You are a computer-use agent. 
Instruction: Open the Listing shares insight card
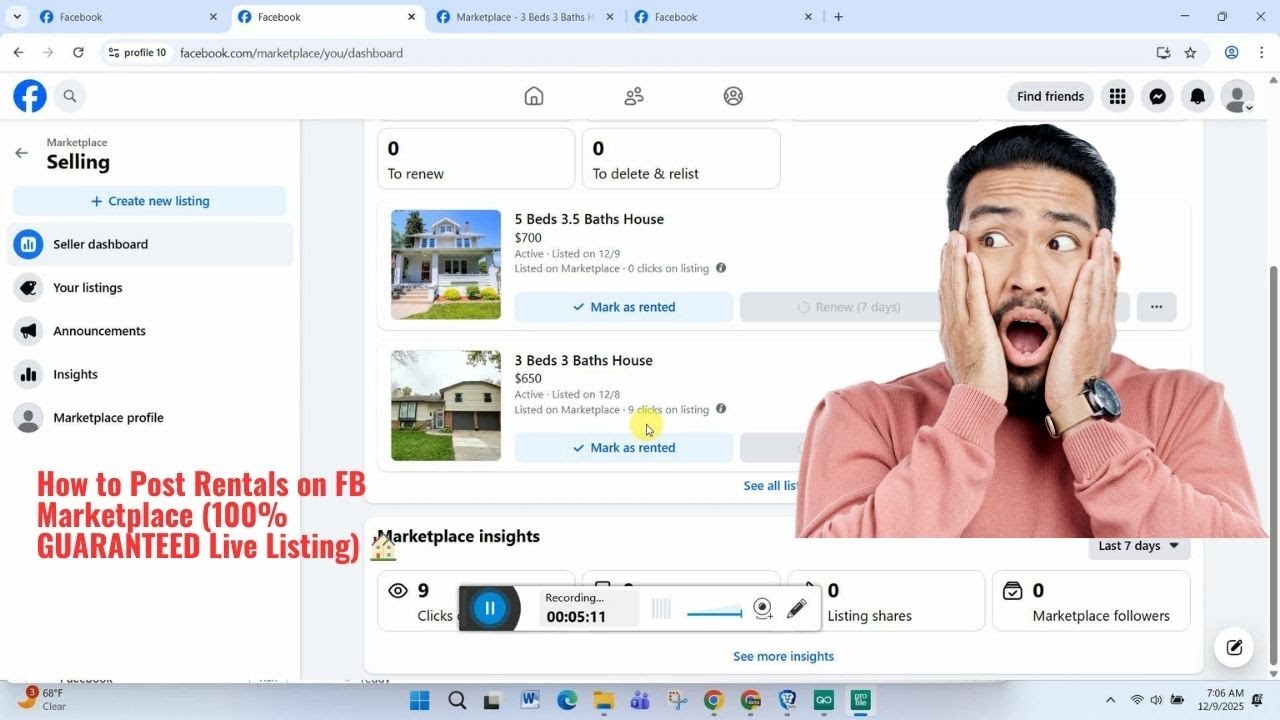(x=886, y=601)
